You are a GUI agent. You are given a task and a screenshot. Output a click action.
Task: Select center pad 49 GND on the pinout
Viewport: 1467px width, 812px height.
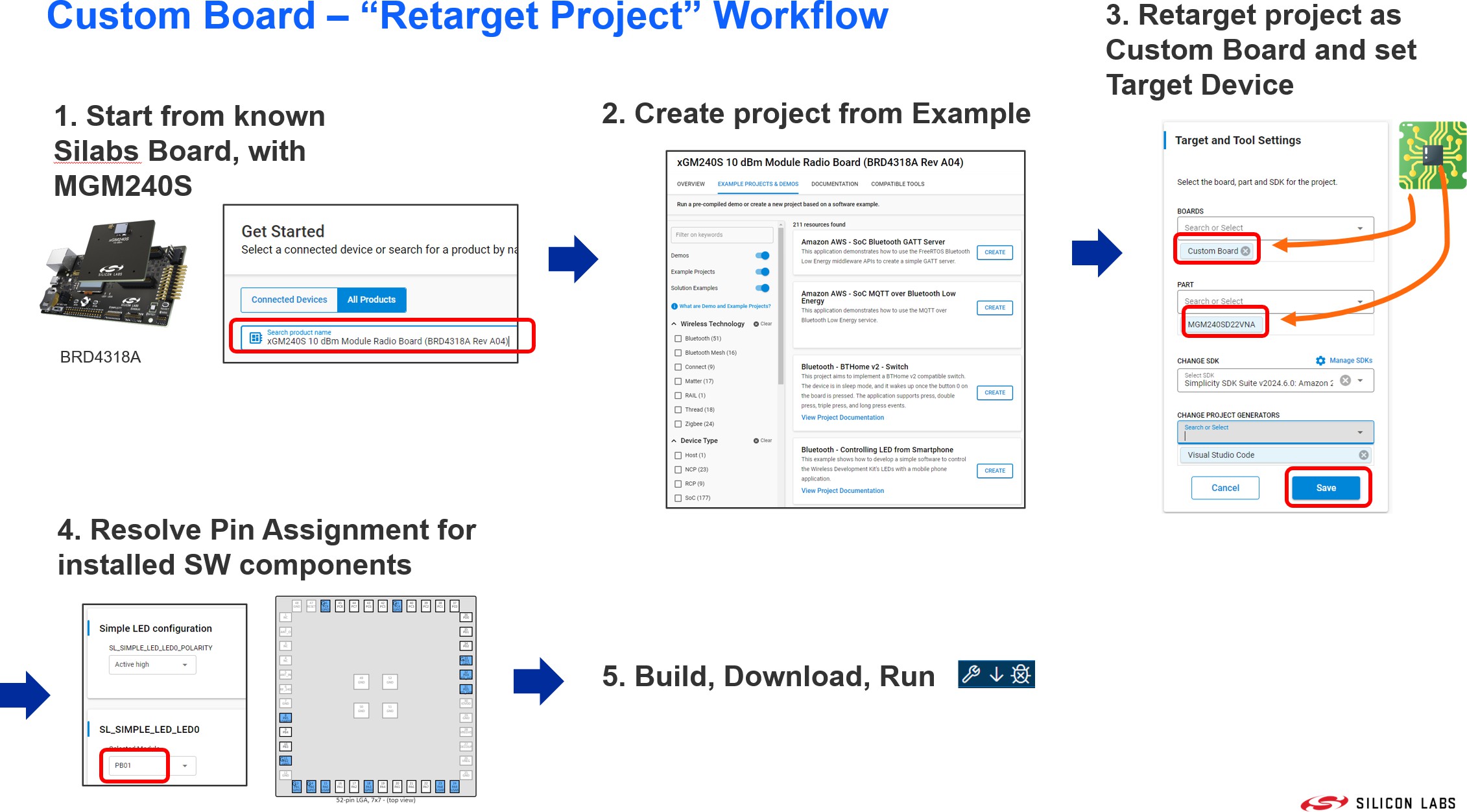[x=361, y=682]
